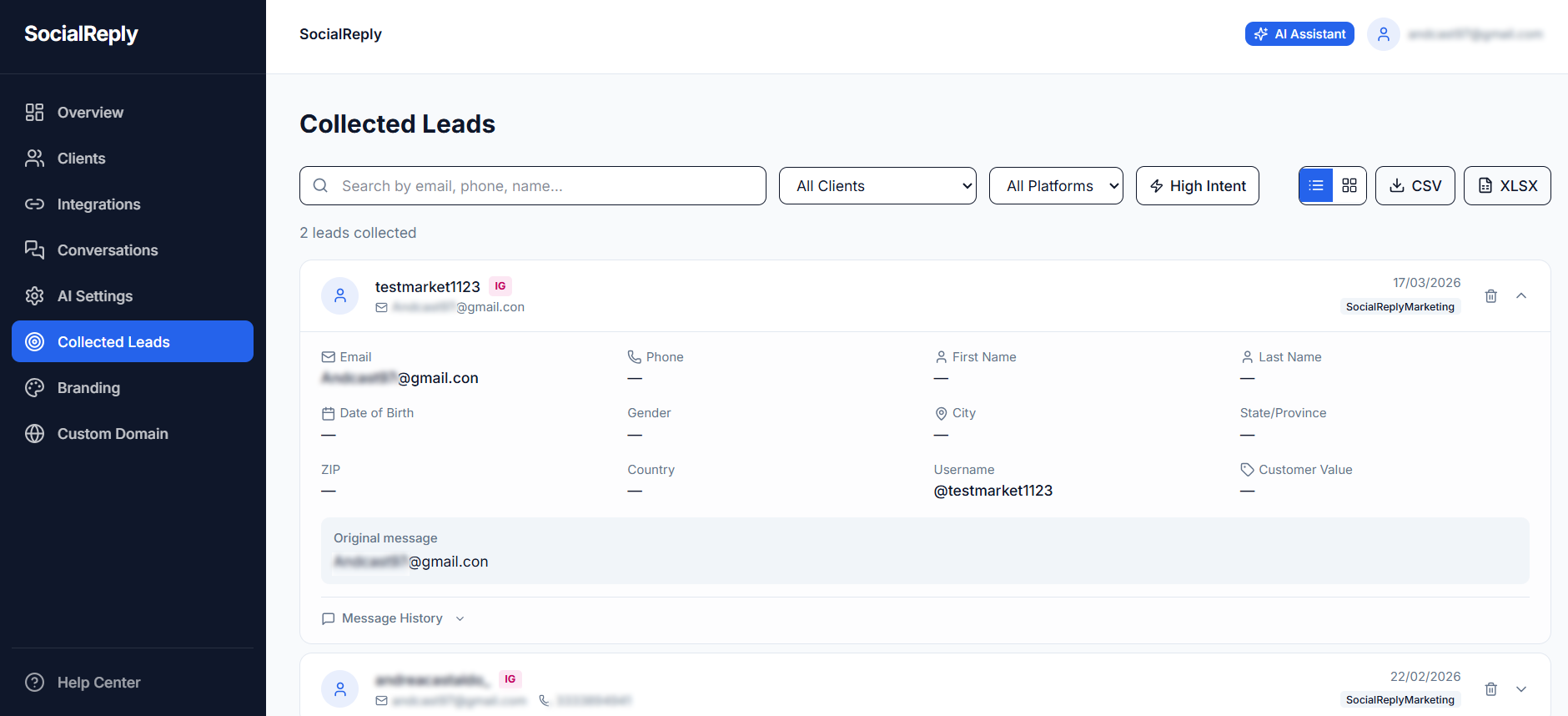Click the IG badge beside testmarket1123
This screenshot has height=716, width=1568.
coord(500,286)
